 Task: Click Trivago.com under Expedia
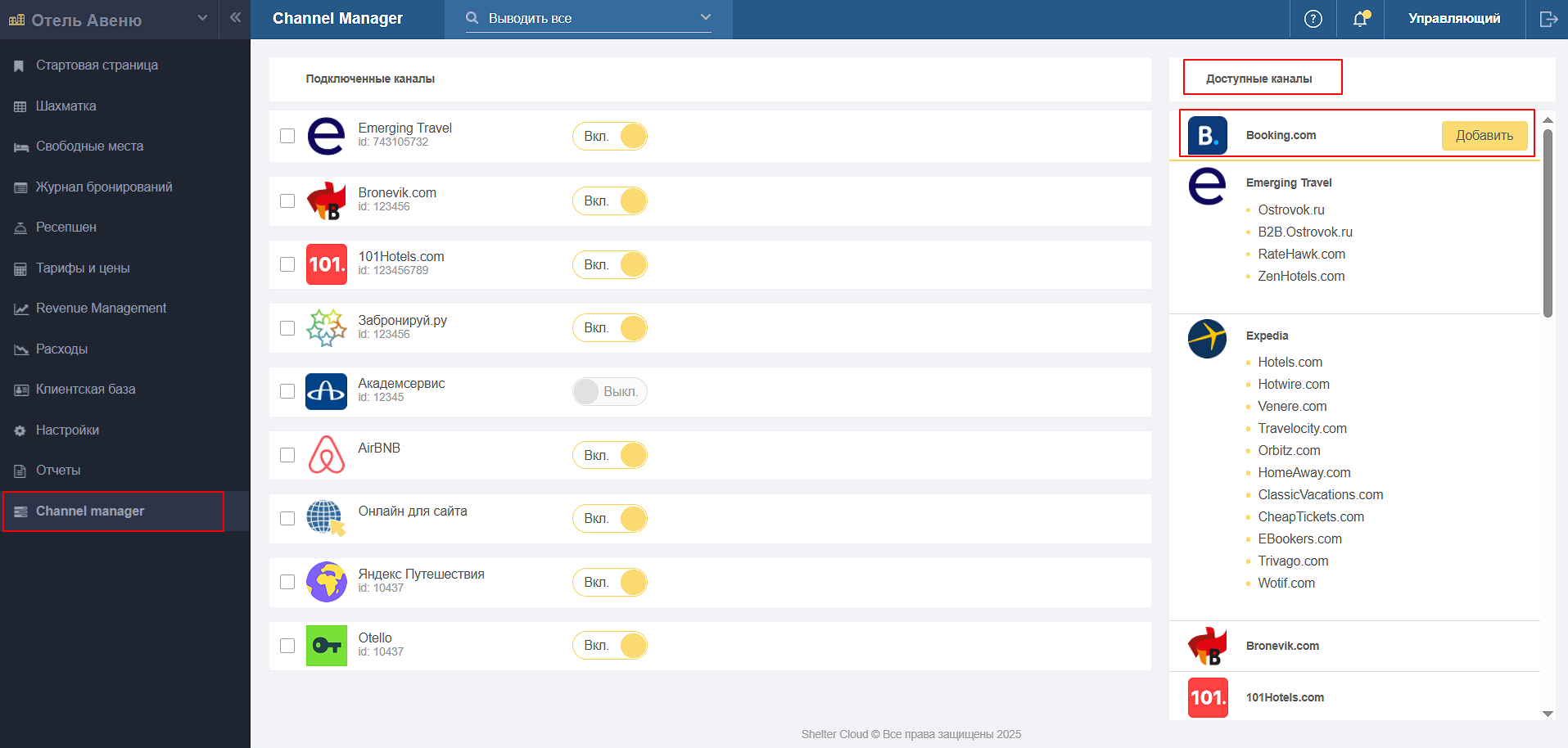click(x=1293, y=561)
